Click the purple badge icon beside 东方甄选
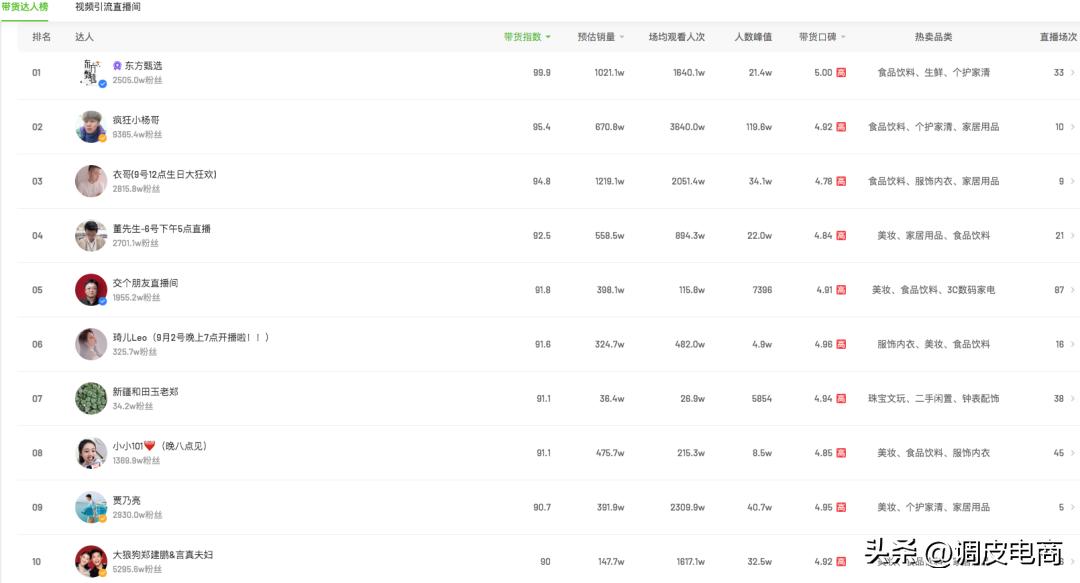The height and width of the screenshot is (583, 1080). click(x=117, y=65)
